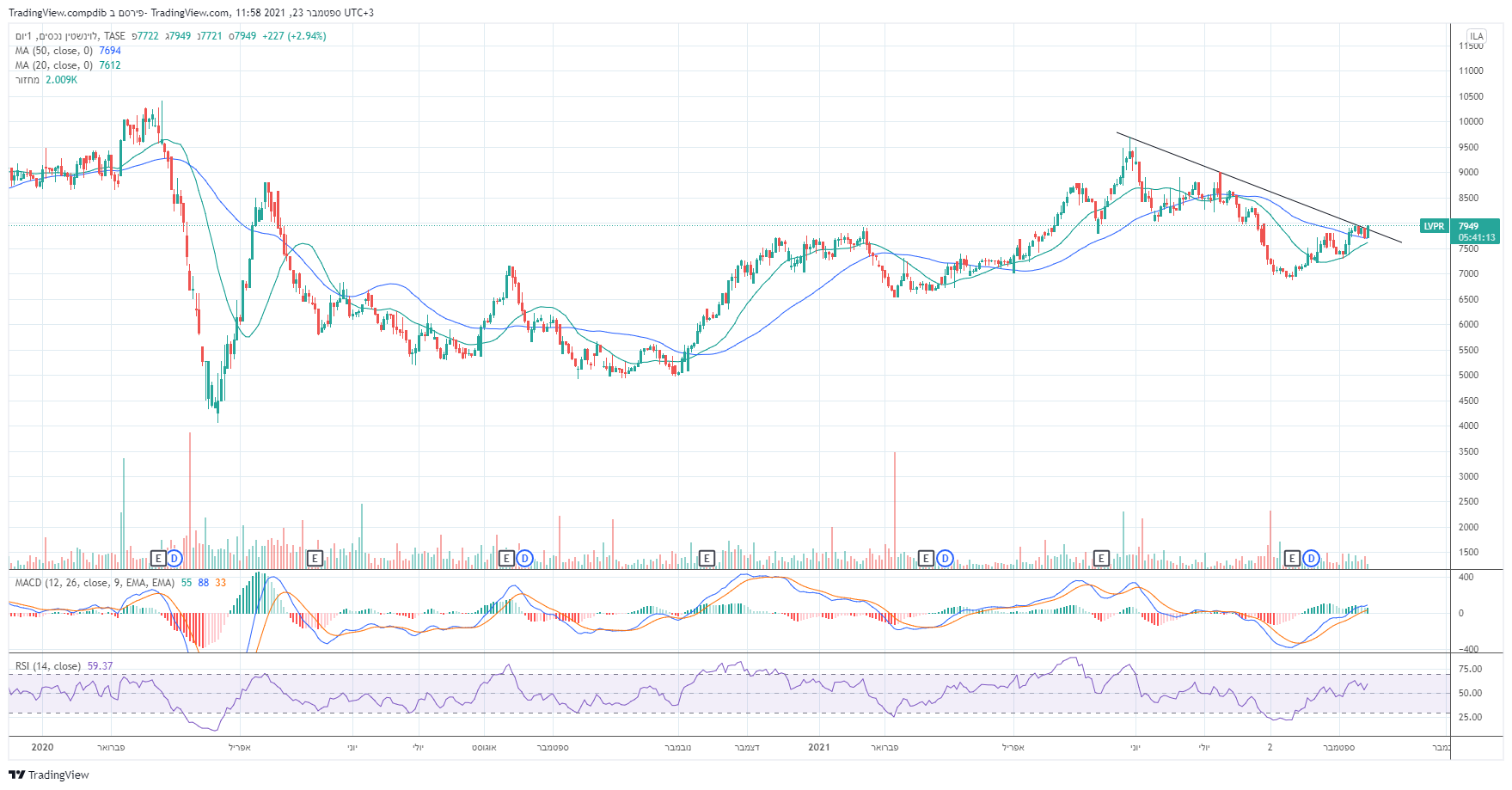The image size is (1512, 790).
Task: Select the E earnings marker in August 2021
Action: pos(1292,559)
